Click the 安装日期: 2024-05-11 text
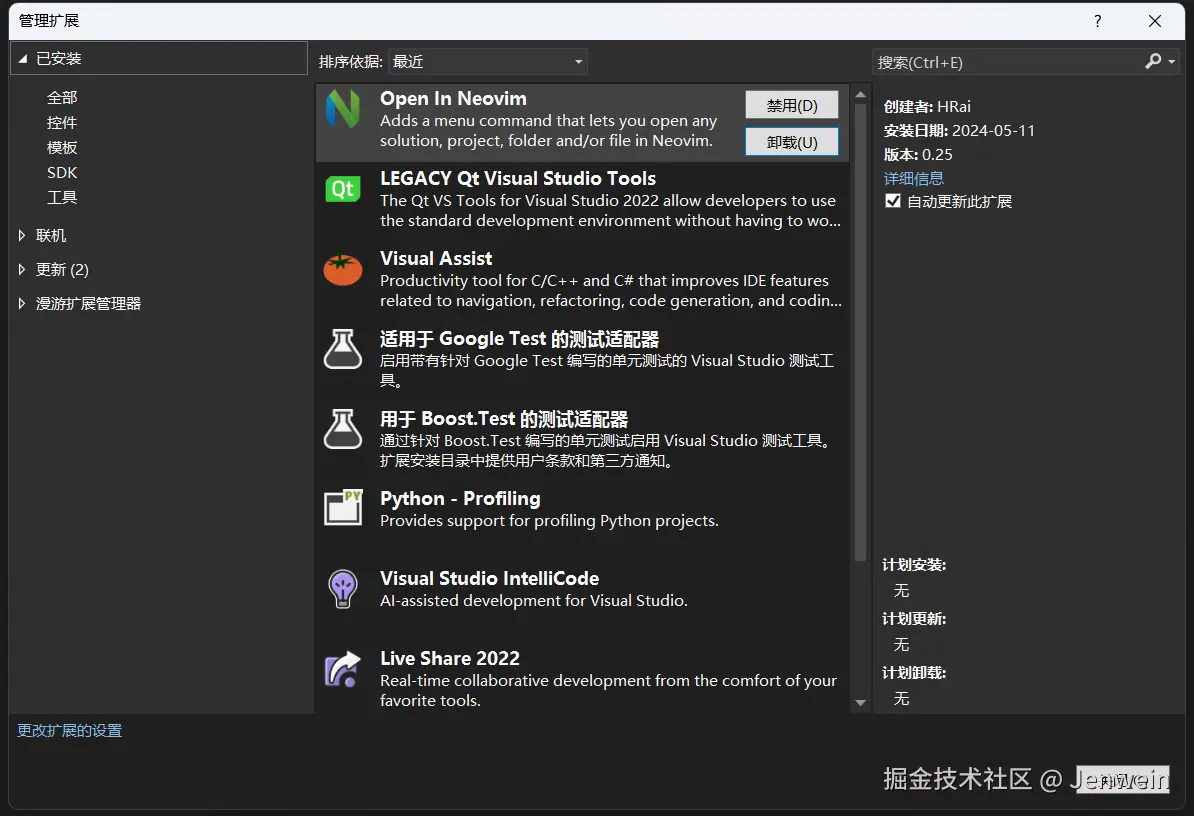This screenshot has width=1194, height=816. point(959,130)
